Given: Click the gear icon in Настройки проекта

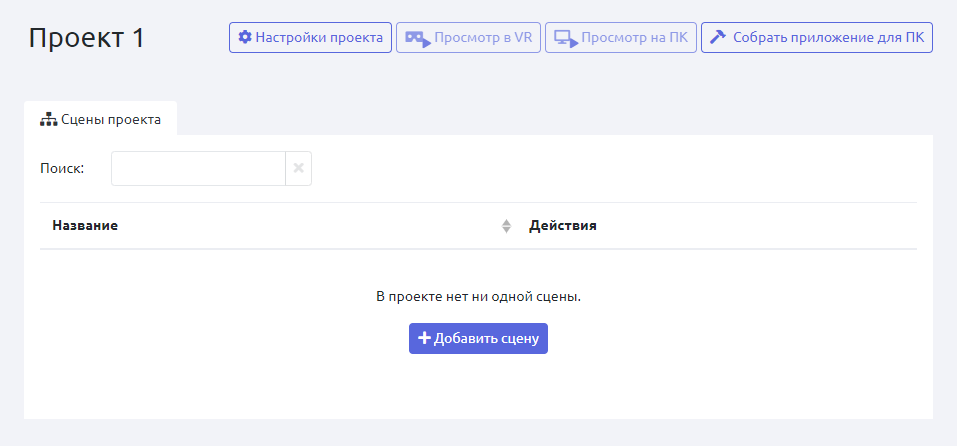Looking at the screenshot, I should pos(245,38).
